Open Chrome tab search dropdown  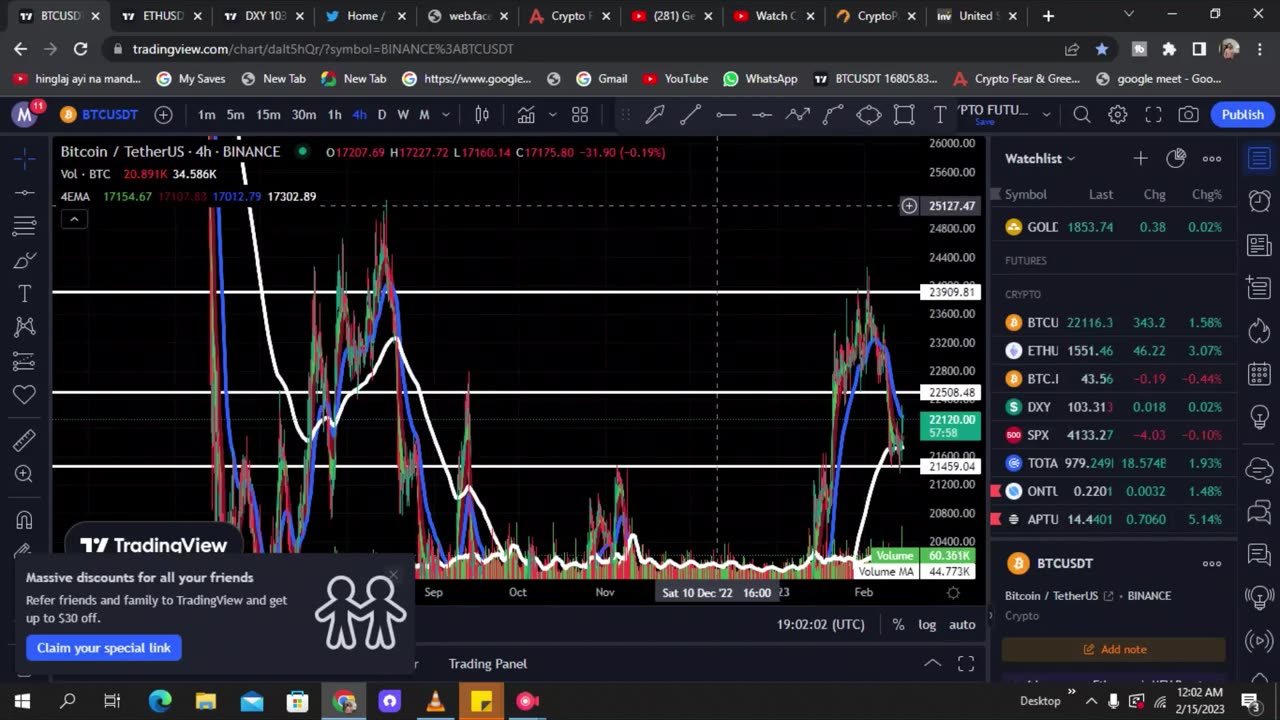[x=1129, y=15]
